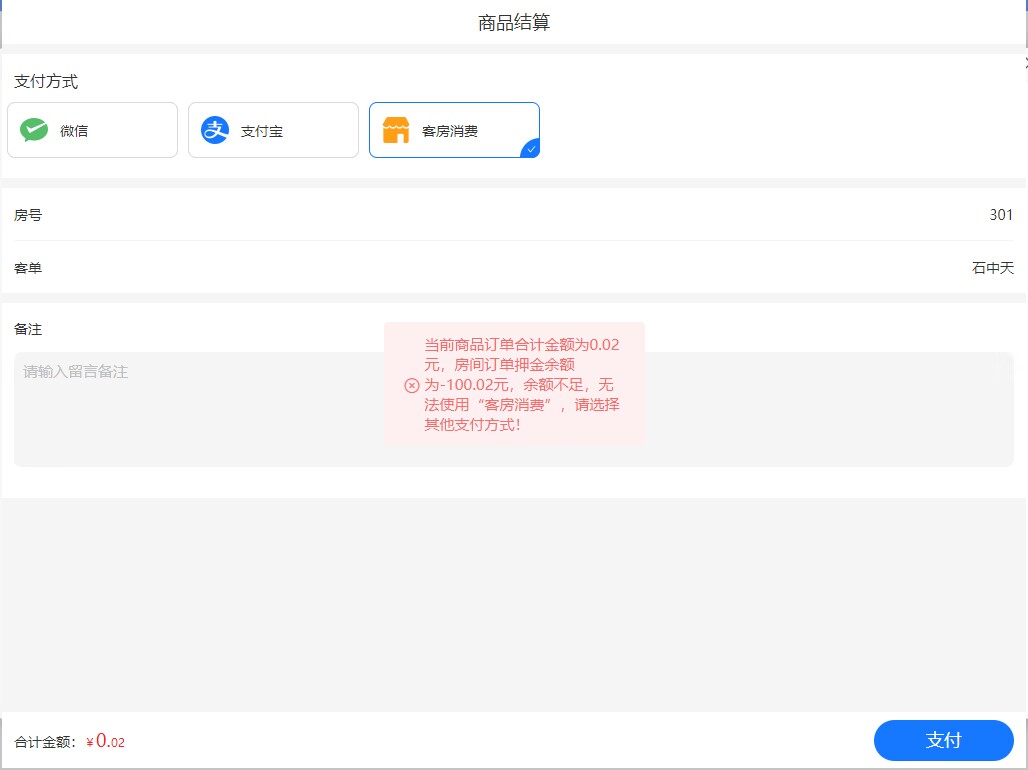Select room charge (客房消费) payment option
Image resolution: width=1028 pixels, height=770 pixels.
pyautogui.click(x=454, y=130)
